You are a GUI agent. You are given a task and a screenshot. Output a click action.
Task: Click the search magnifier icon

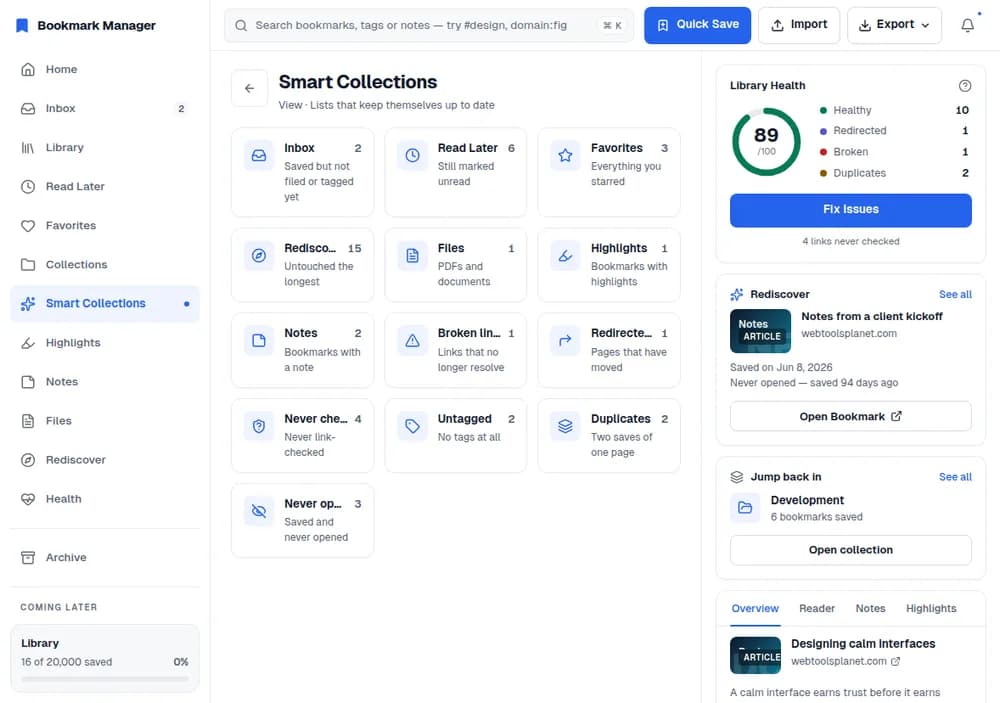point(241,26)
